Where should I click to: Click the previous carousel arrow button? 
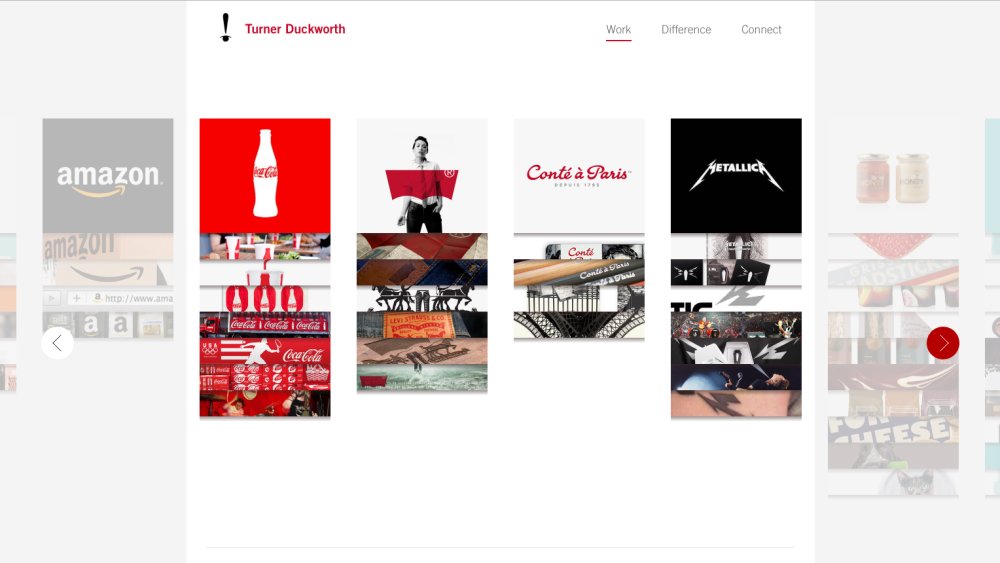point(57,343)
